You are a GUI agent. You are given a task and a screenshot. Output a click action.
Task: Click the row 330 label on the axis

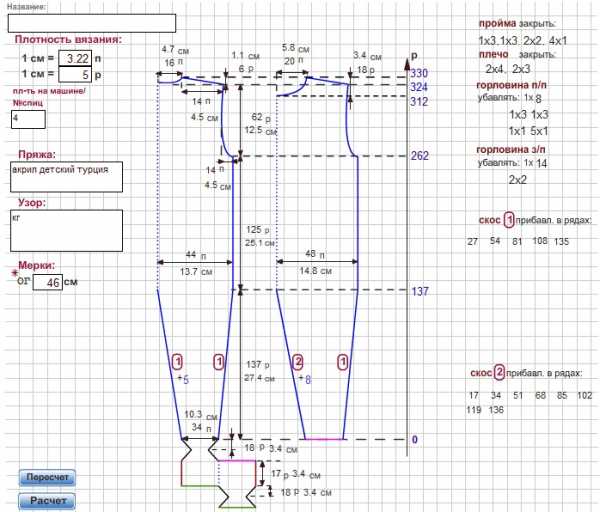(x=419, y=74)
